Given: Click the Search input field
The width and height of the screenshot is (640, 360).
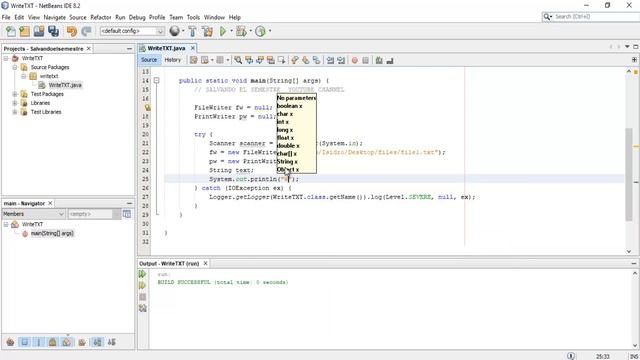Looking at the screenshot, I should (x=594, y=17).
